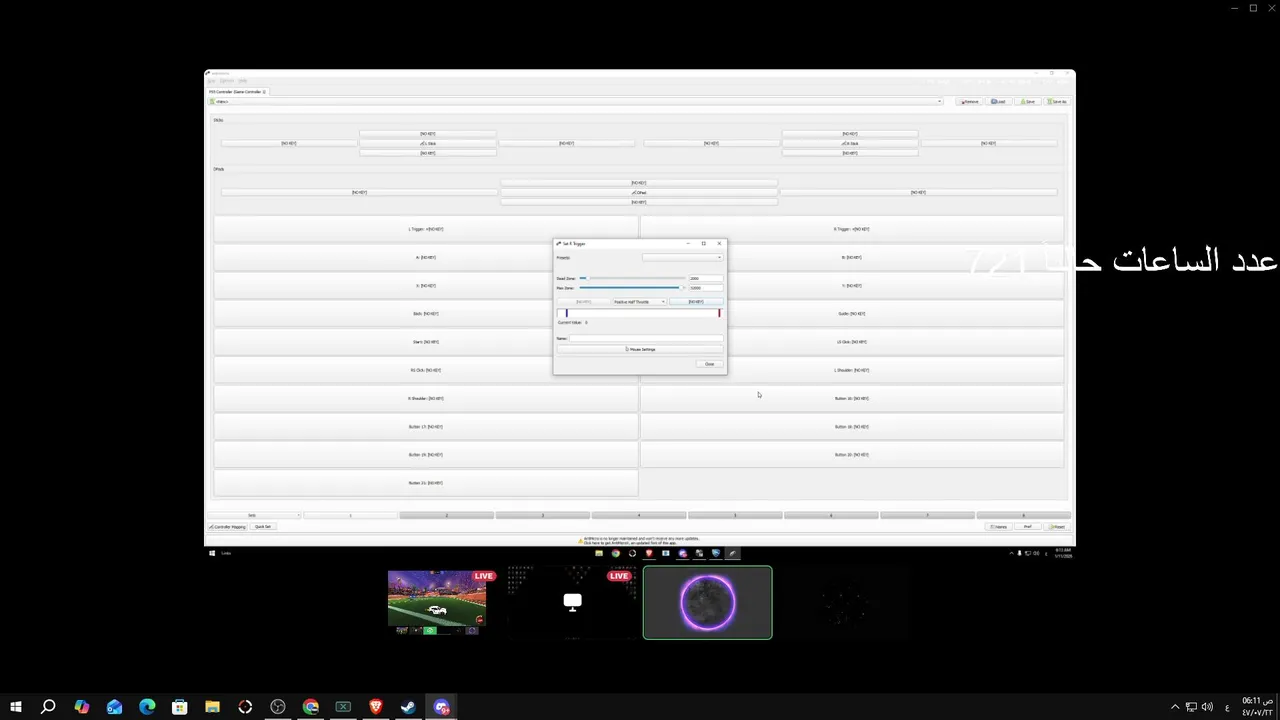1280x720 pixels.
Task: Click the R Stick center button
Action: click(850, 143)
